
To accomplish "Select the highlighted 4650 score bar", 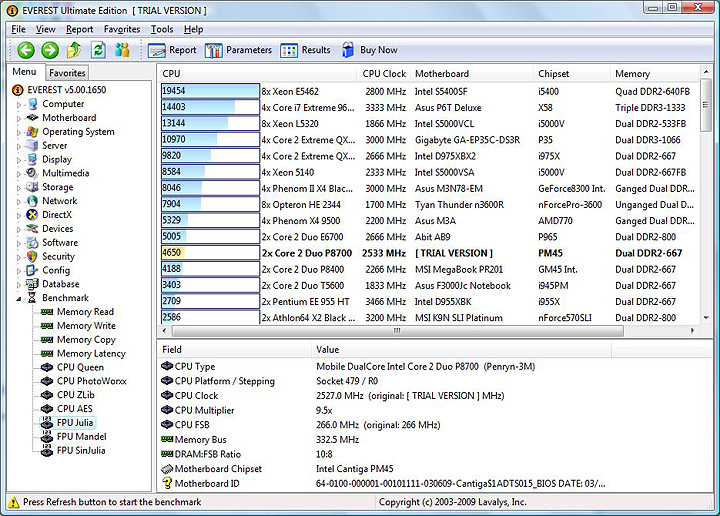I will pos(210,252).
